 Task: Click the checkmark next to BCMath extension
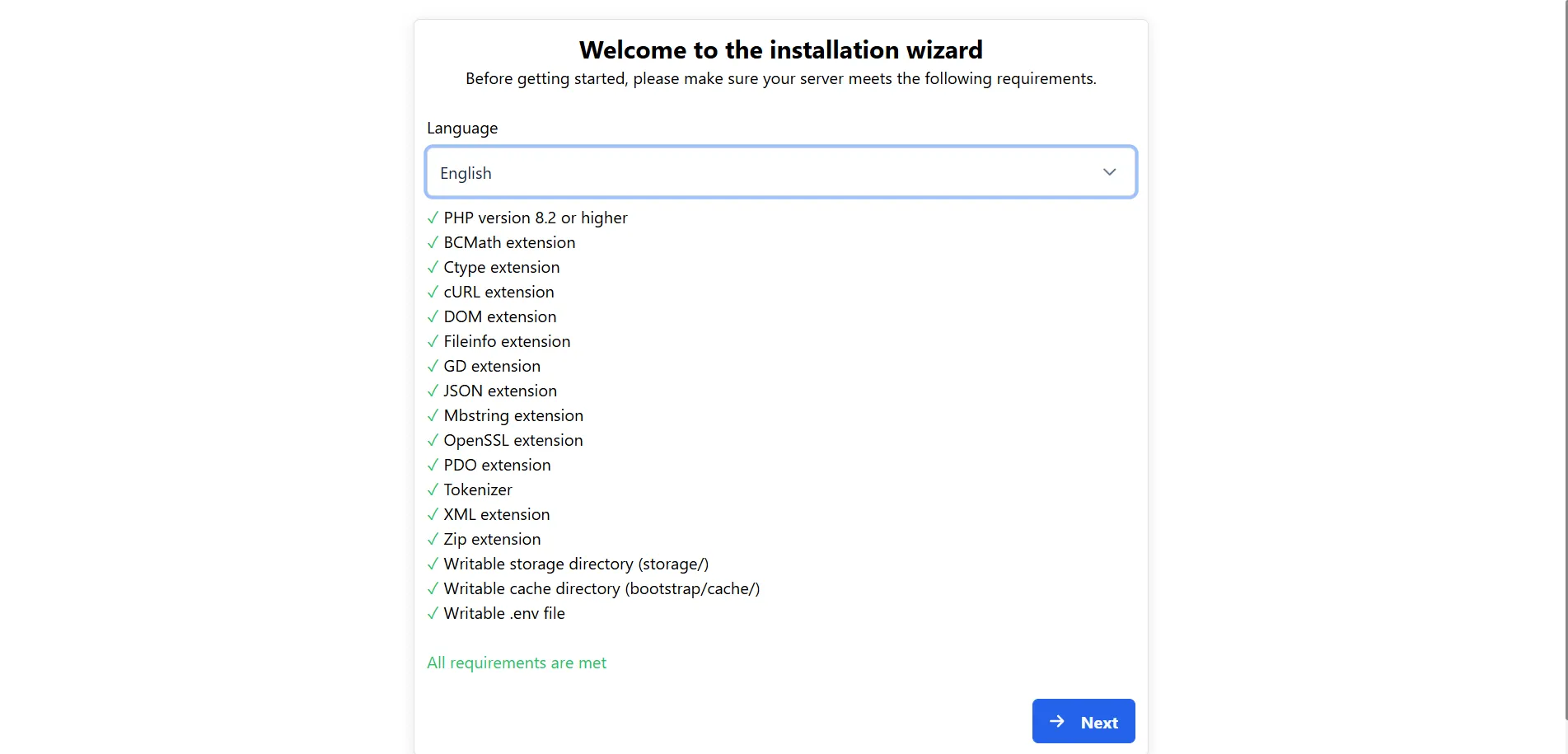[x=433, y=242]
